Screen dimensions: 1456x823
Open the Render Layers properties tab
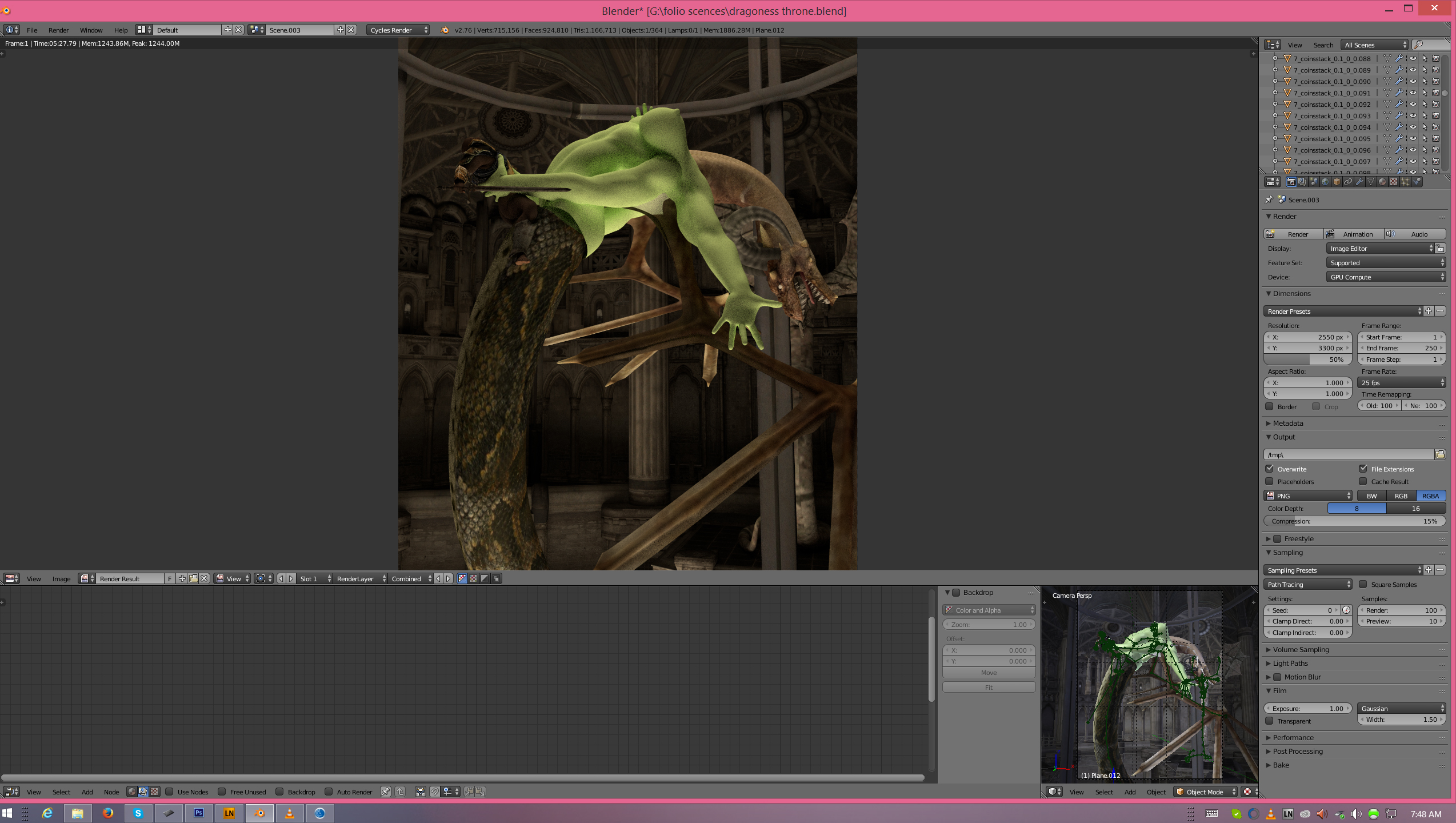tap(1302, 182)
